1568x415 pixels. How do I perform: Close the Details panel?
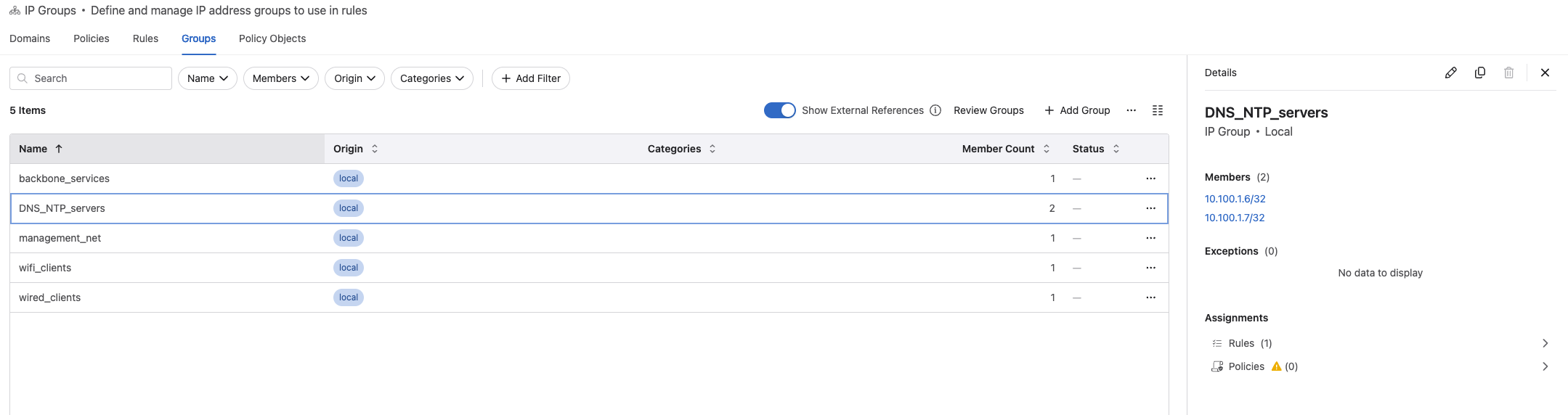1545,73
